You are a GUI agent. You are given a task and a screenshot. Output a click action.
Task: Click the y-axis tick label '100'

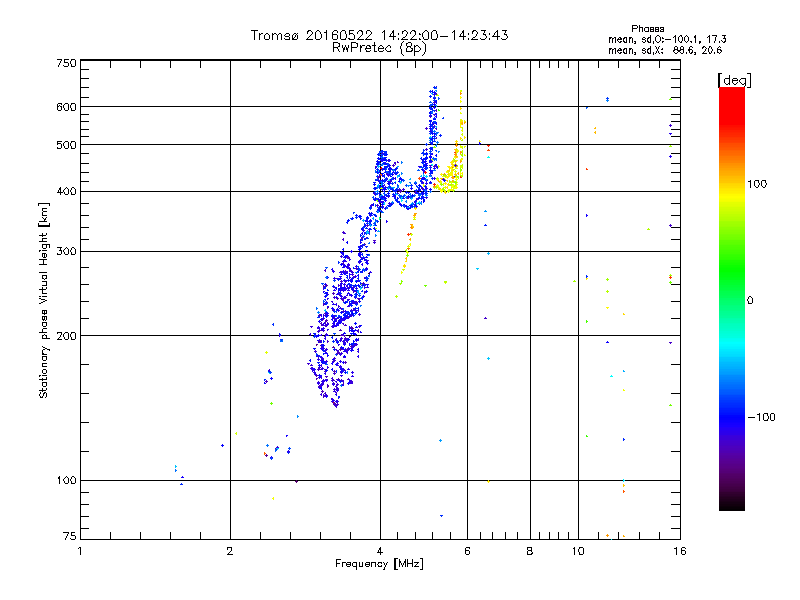point(66,481)
